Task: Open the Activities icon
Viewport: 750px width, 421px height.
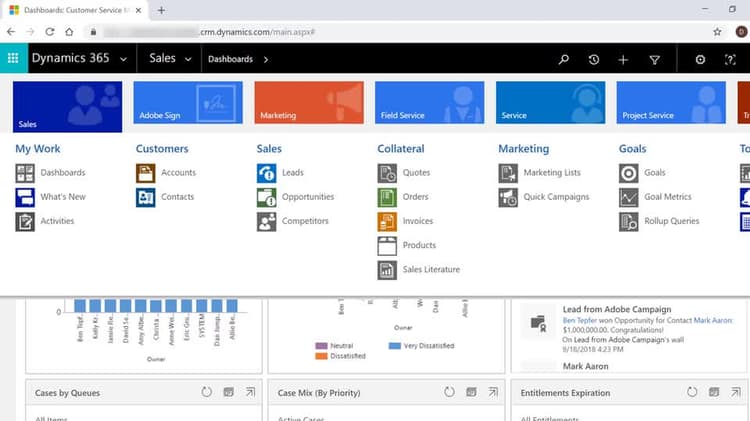Action: point(25,222)
